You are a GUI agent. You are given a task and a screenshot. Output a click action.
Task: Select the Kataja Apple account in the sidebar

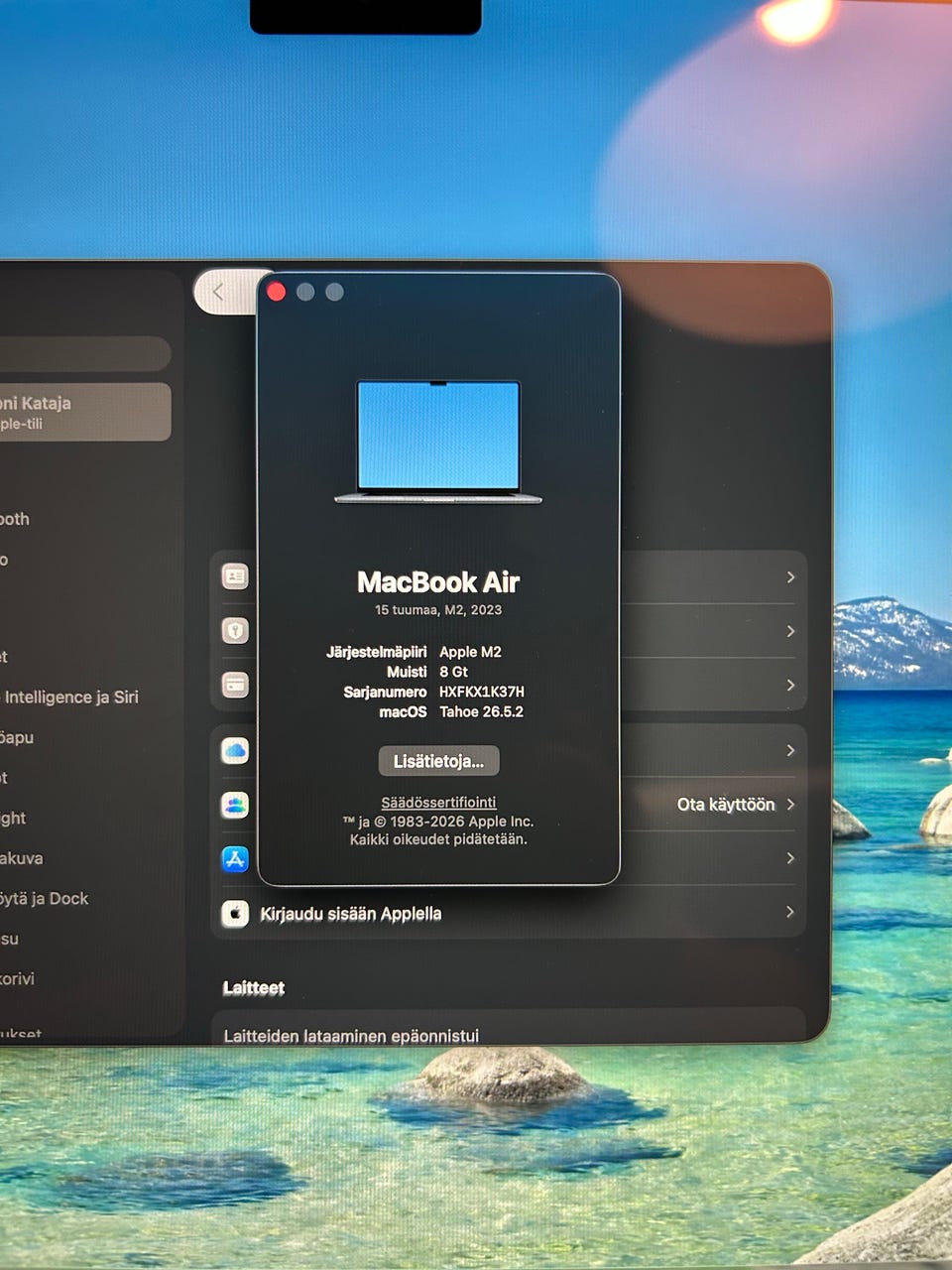[85, 412]
